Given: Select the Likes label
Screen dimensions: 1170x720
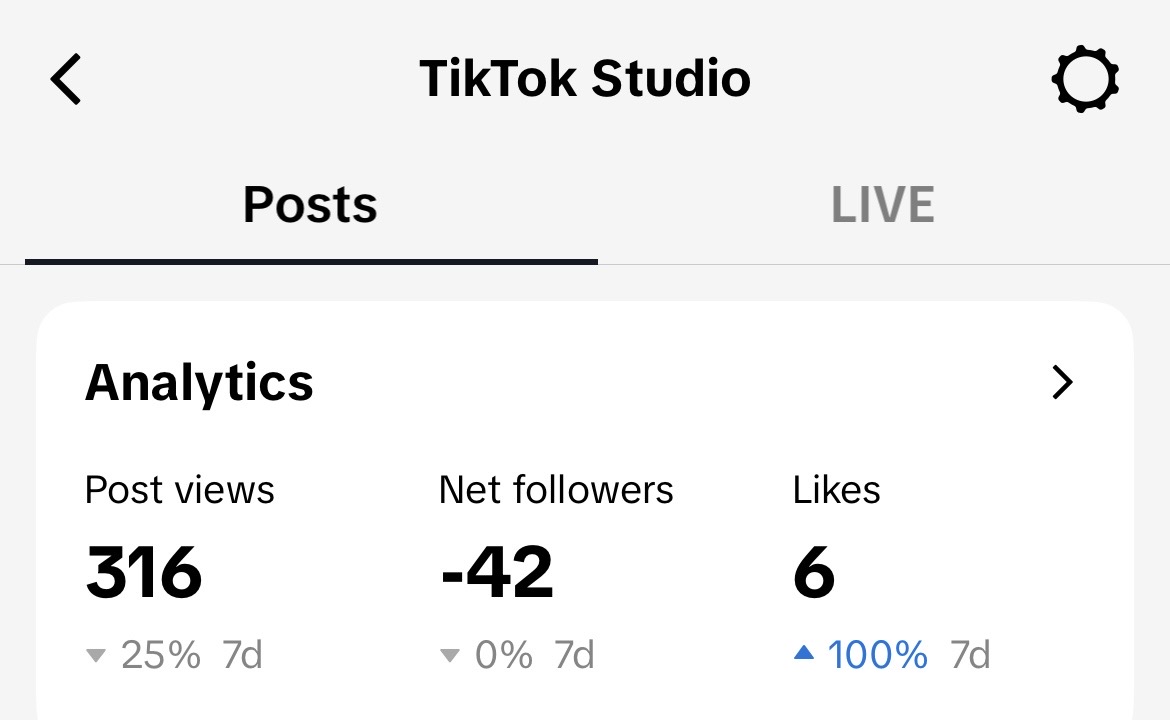Looking at the screenshot, I should (837, 490).
